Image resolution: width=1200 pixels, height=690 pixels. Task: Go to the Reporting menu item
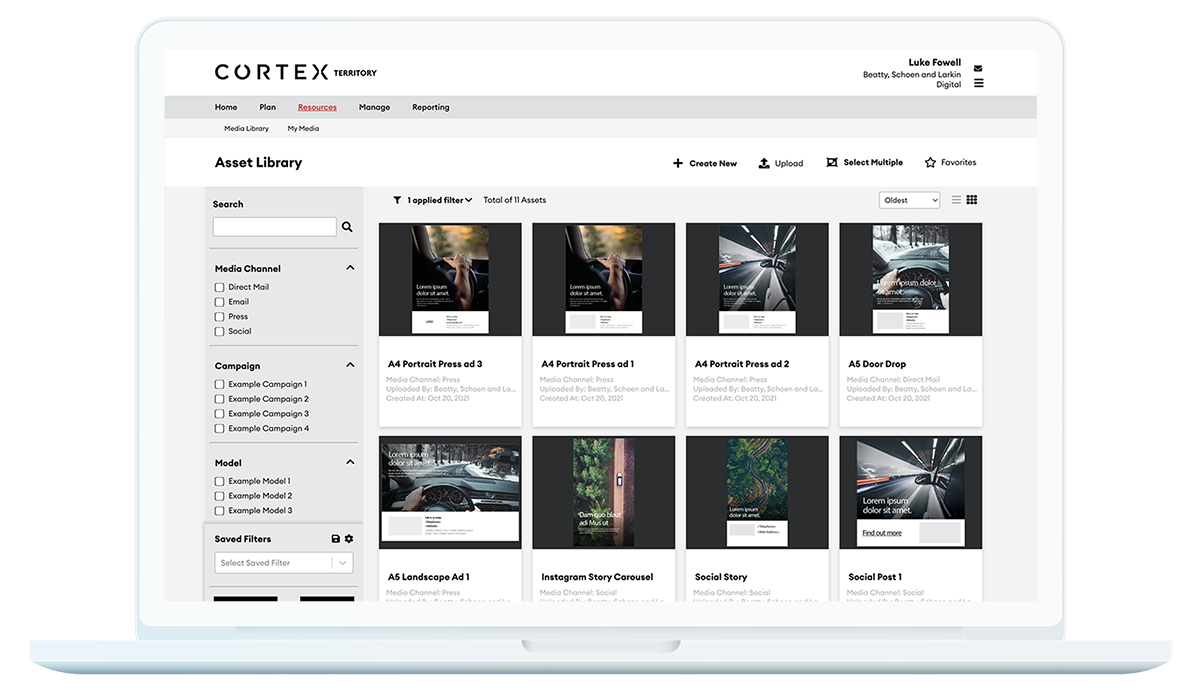431,107
